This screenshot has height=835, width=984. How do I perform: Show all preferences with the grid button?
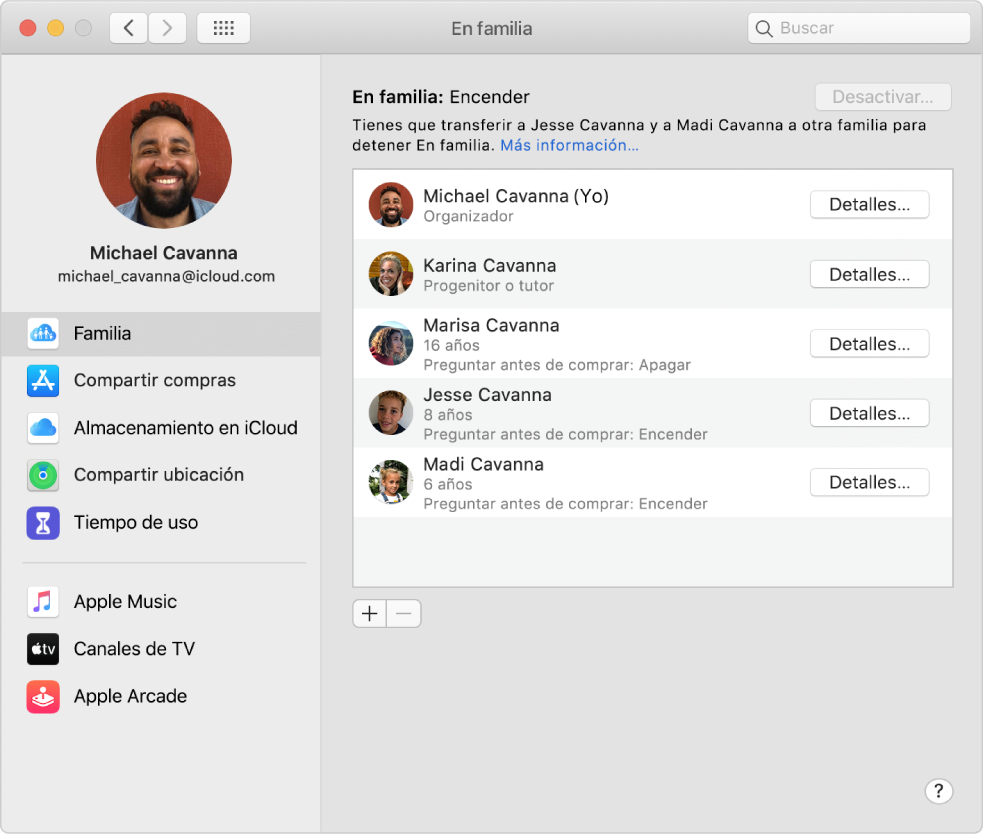(223, 28)
